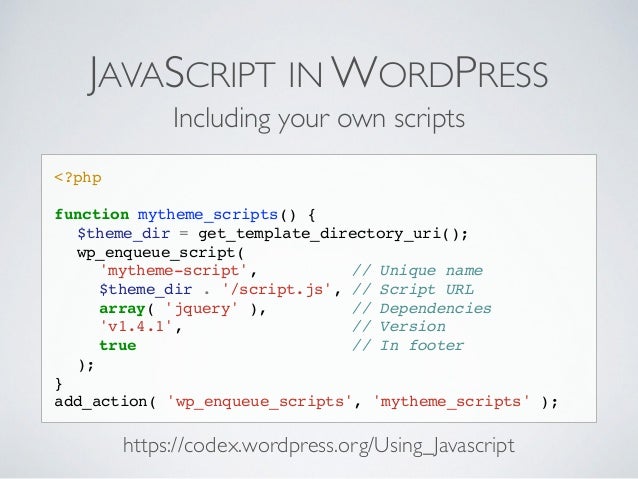The image size is (638, 479).
Task: Click the '<?php' opening tag
Action: point(78,178)
